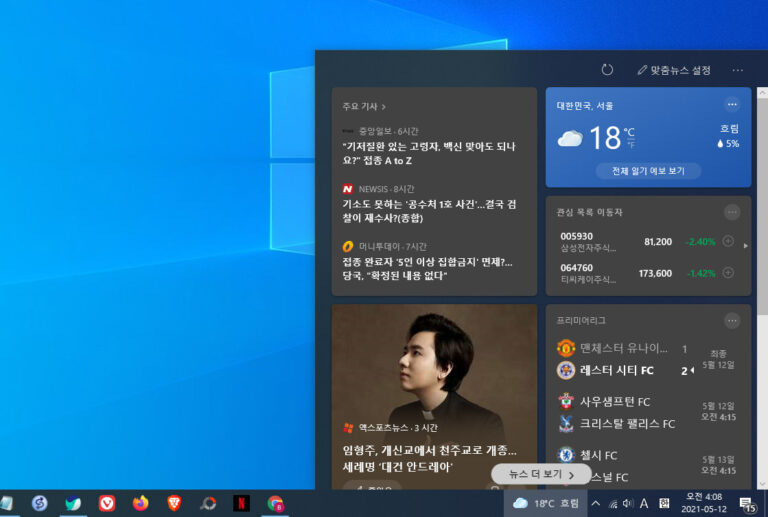Screen dimensions: 768x517
Task: Click the orange 머니투데이 source logo
Action: (348, 246)
